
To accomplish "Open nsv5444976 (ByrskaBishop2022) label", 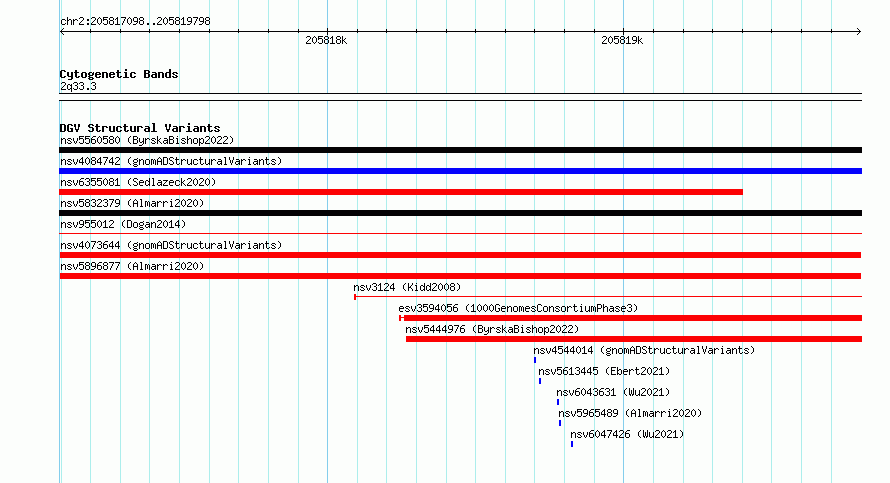I will 492,329.
